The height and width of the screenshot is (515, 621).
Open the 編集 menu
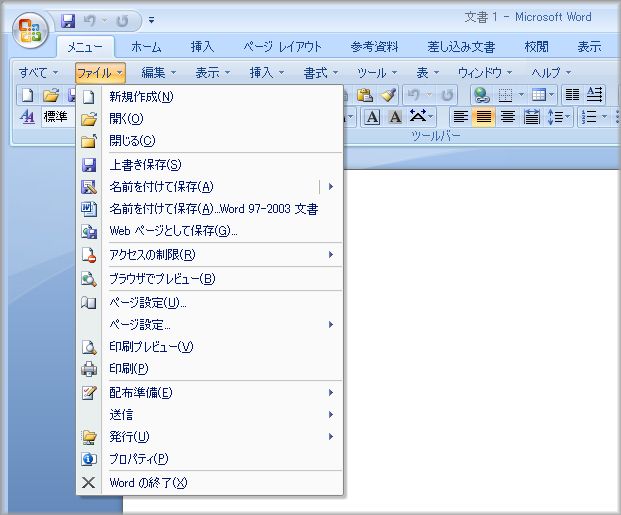pos(158,72)
